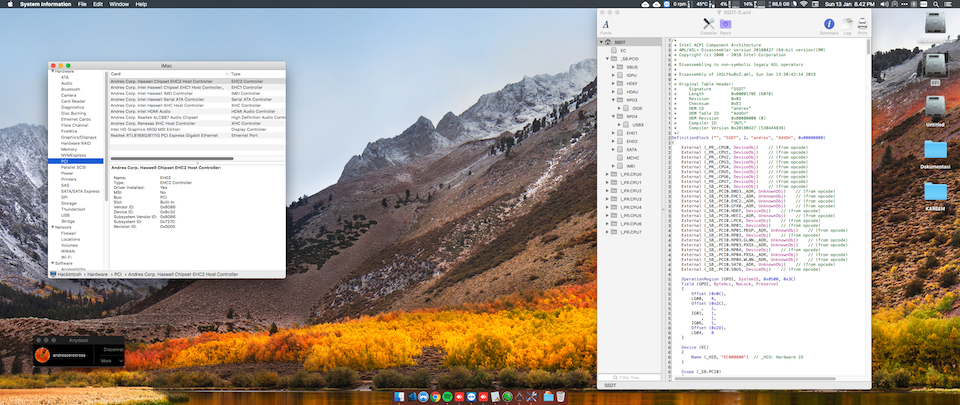Select the Intel HDMI Audio row
960x405 pixels.
(x=197, y=111)
